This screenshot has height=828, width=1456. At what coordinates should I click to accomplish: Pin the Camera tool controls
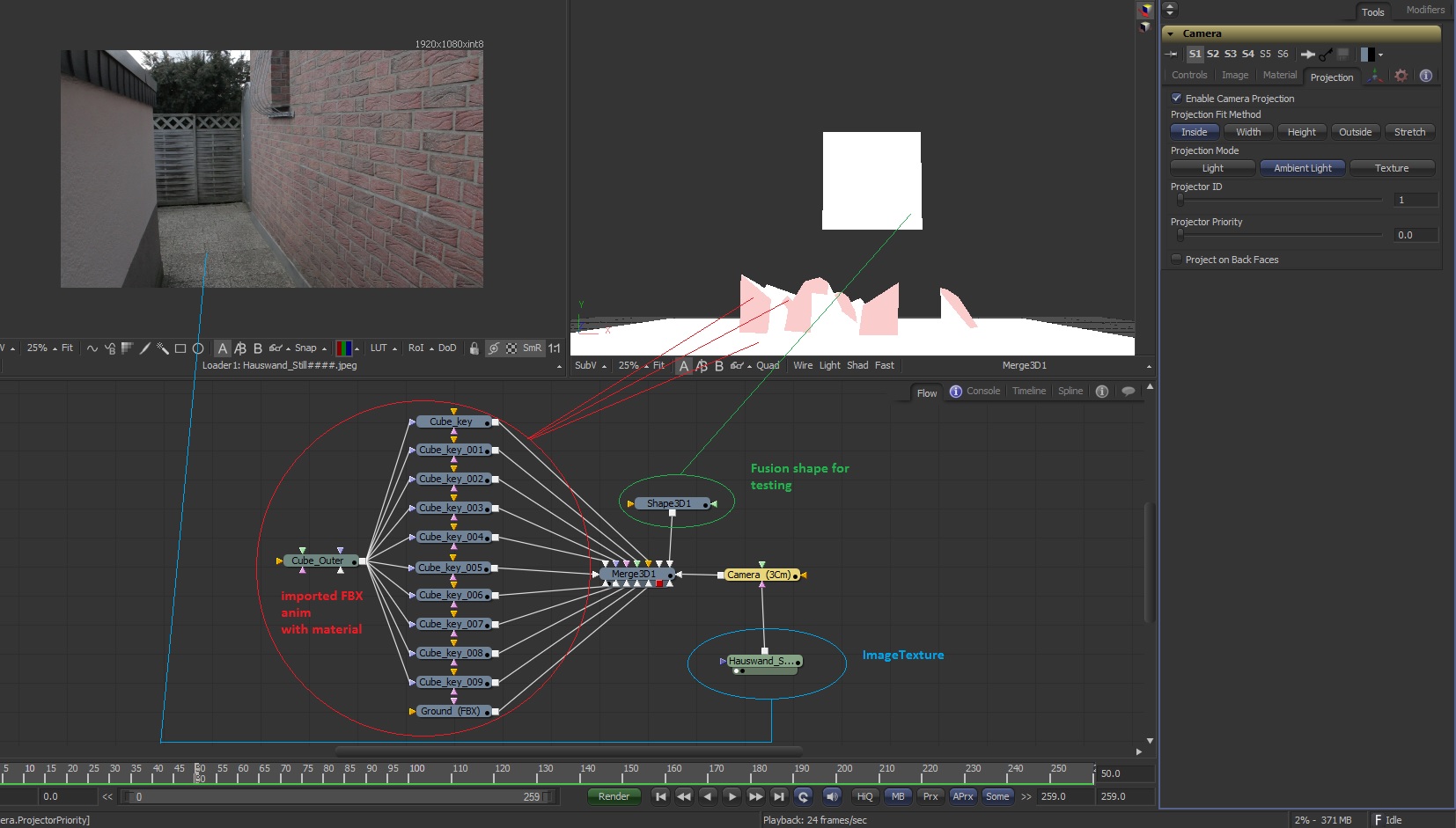coord(1171,55)
